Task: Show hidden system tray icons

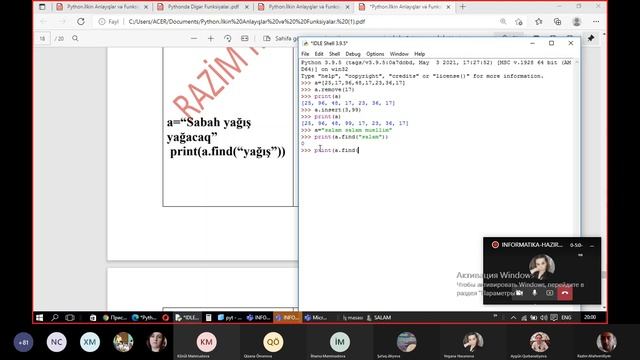Action: click(513, 318)
